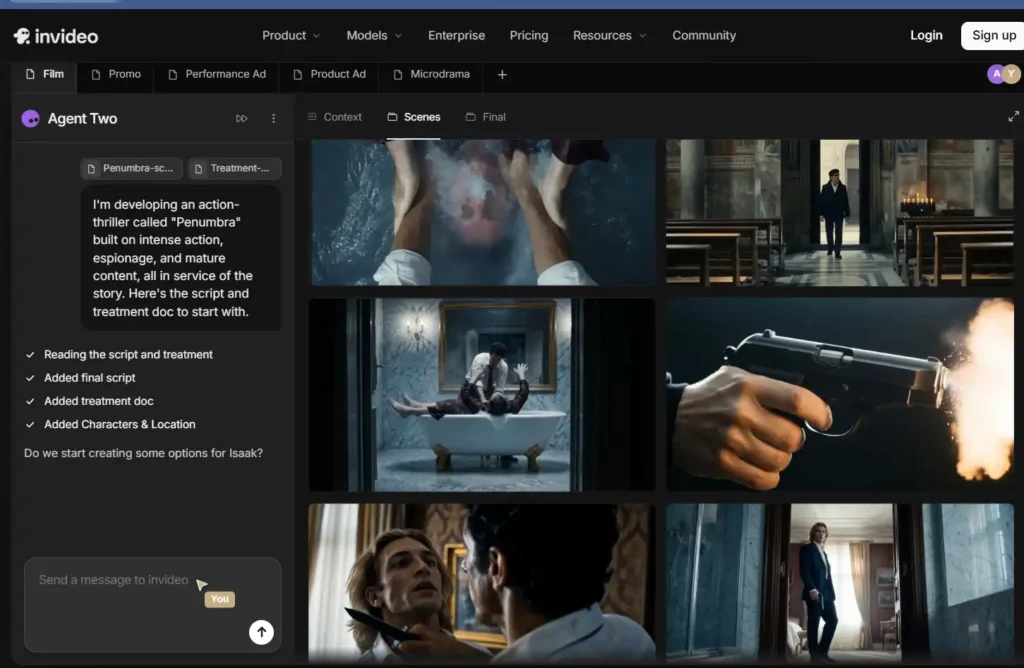Viewport: 1024px width, 668px height.
Task: Click the Sign up button
Action: tap(993, 35)
